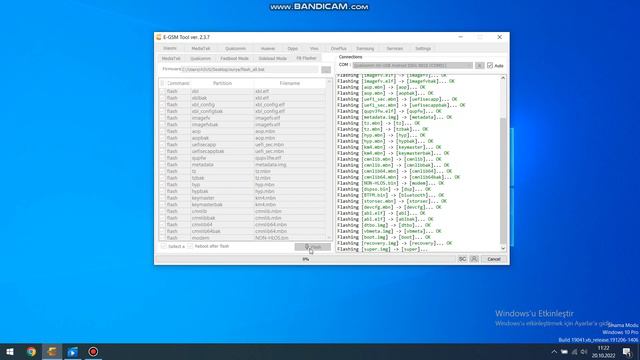Viewport: 640px width, 360px height.
Task: Click the xbl_config.elf filename in xbl_config row
Action: (270, 105)
